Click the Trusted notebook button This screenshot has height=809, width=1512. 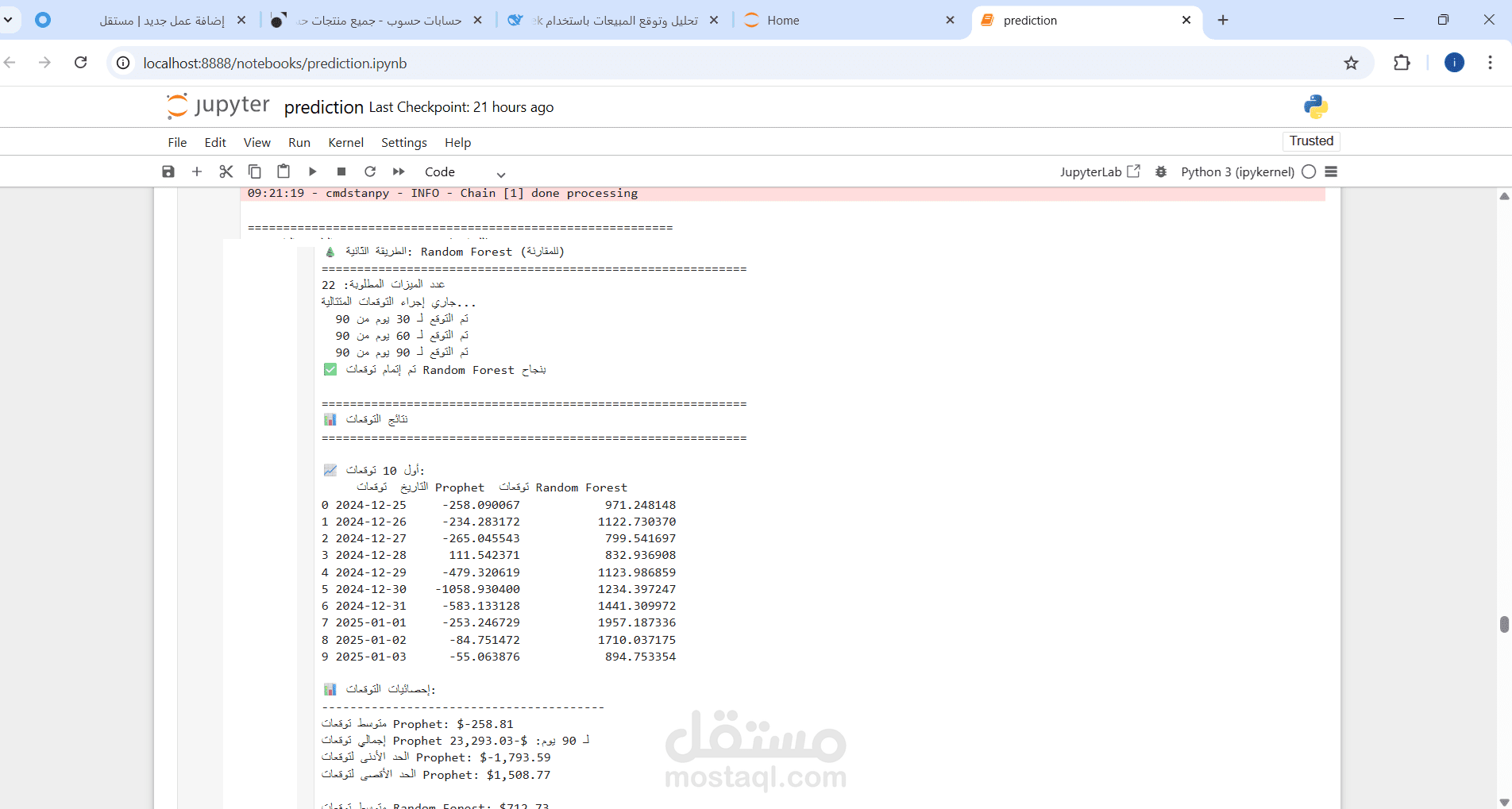click(x=1311, y=141)
